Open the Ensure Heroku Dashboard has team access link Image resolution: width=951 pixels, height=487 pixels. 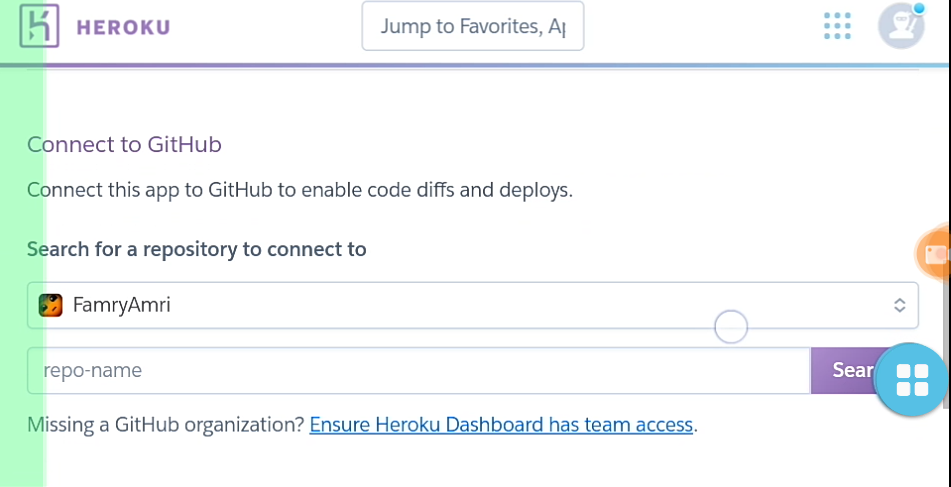tap(501, 424)
